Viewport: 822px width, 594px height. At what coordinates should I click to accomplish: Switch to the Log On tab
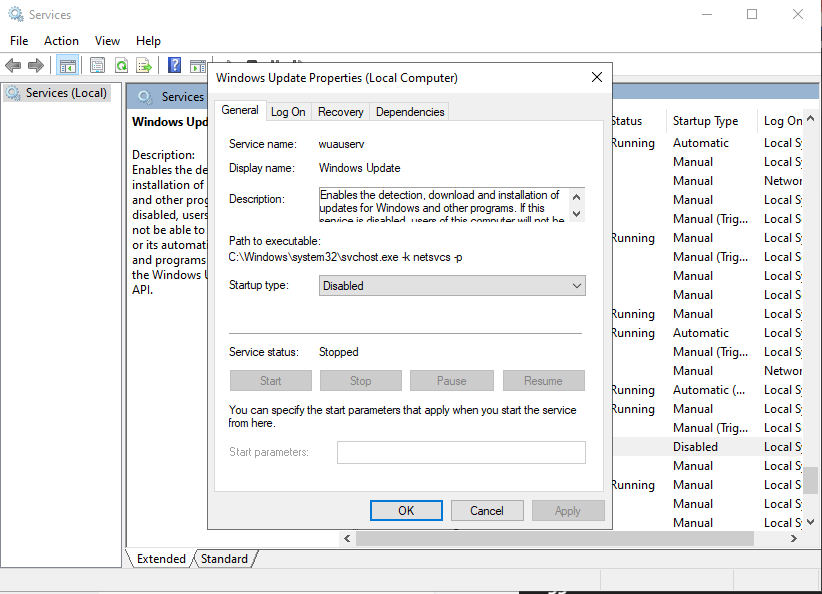coord(288,112)
